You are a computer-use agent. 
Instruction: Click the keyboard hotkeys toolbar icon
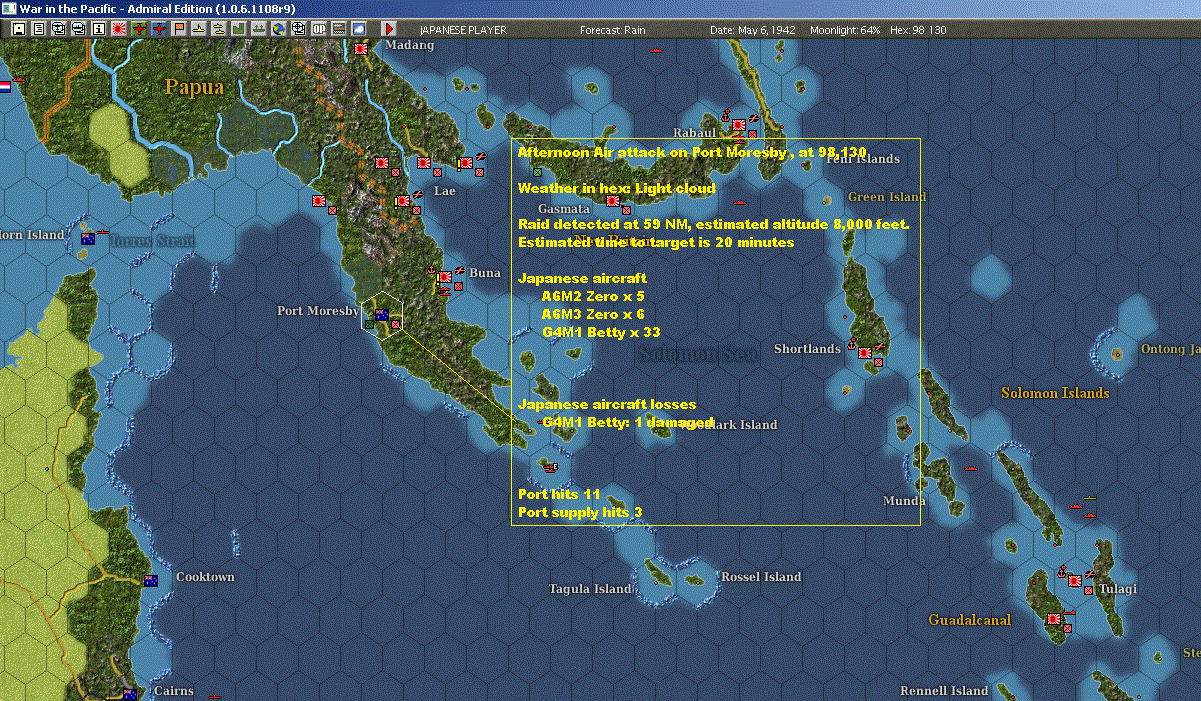point(339,29)
